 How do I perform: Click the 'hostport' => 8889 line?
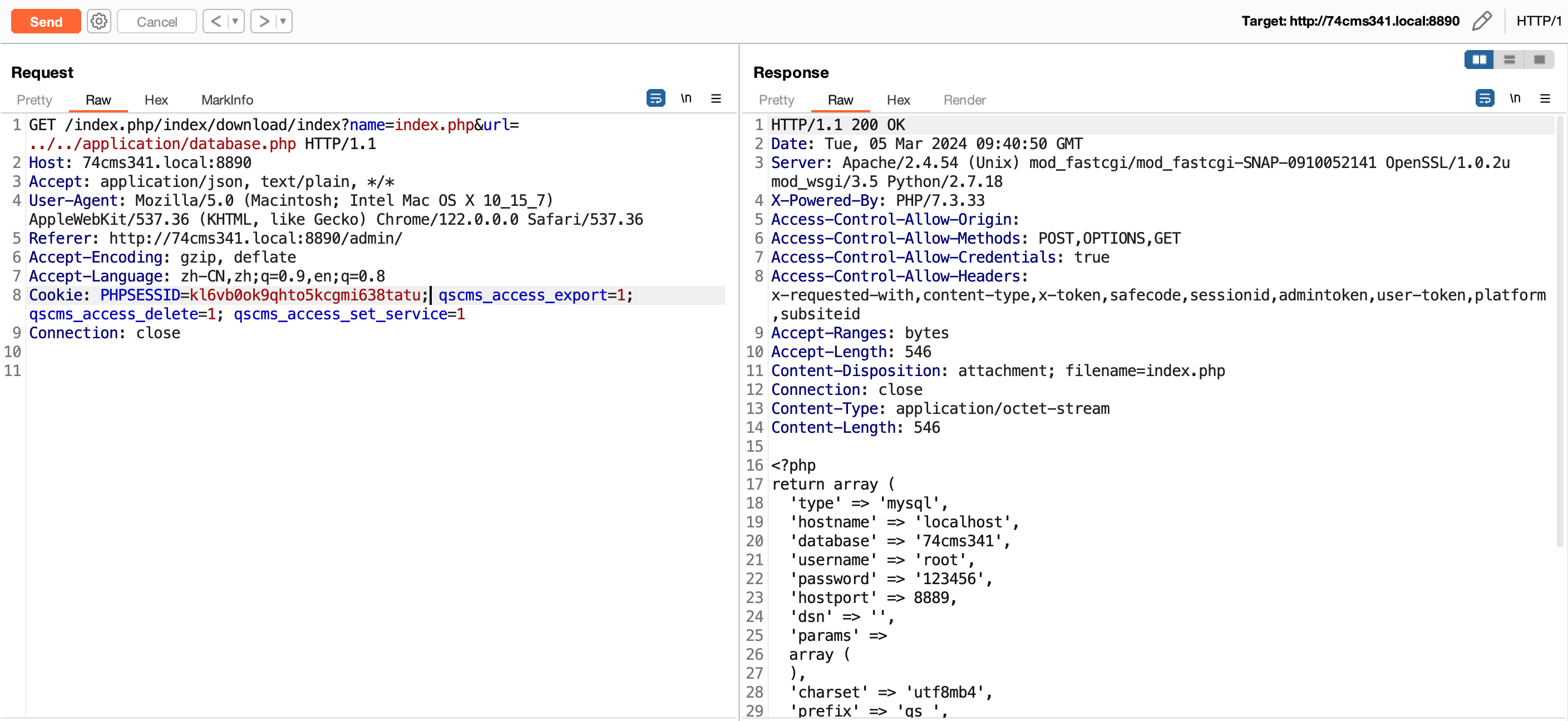(873, 597)
